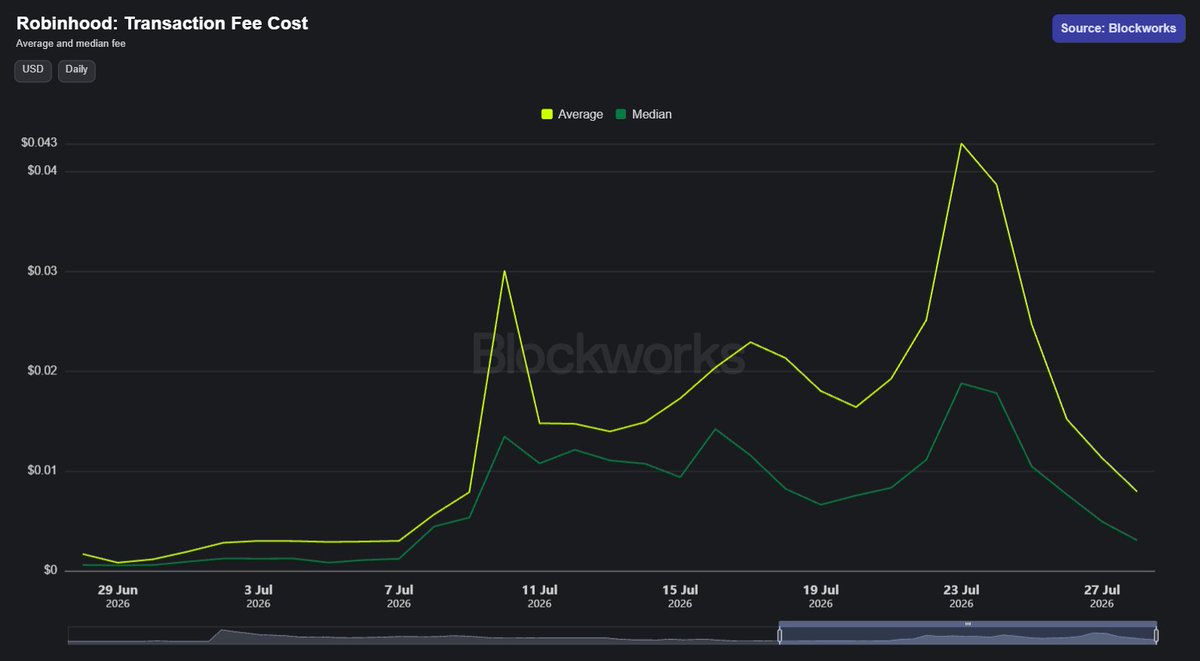Image resolution: width=1200 pixels, height=661 pixels.
Task: Click the $0 y-axis label
Action: (50, 571)
